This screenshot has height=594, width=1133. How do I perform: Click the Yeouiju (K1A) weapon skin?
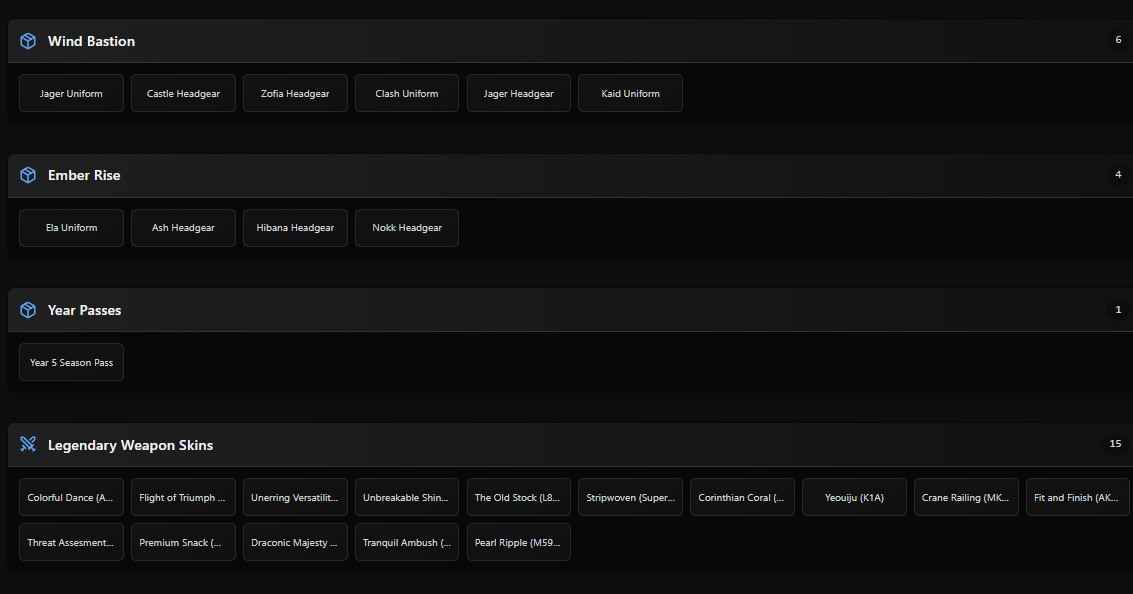tap(854, 497)
